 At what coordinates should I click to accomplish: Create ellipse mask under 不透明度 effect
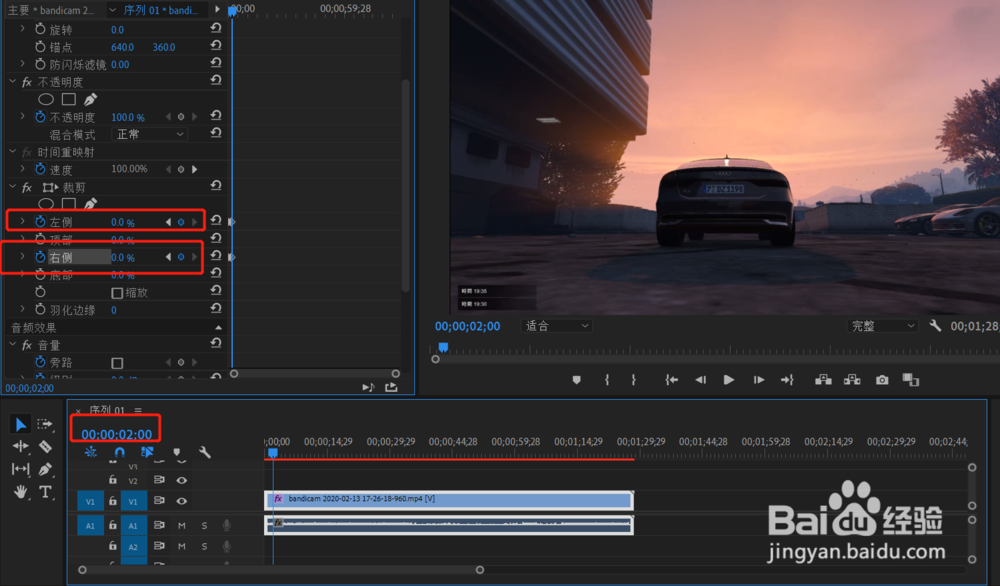(46, 99)
